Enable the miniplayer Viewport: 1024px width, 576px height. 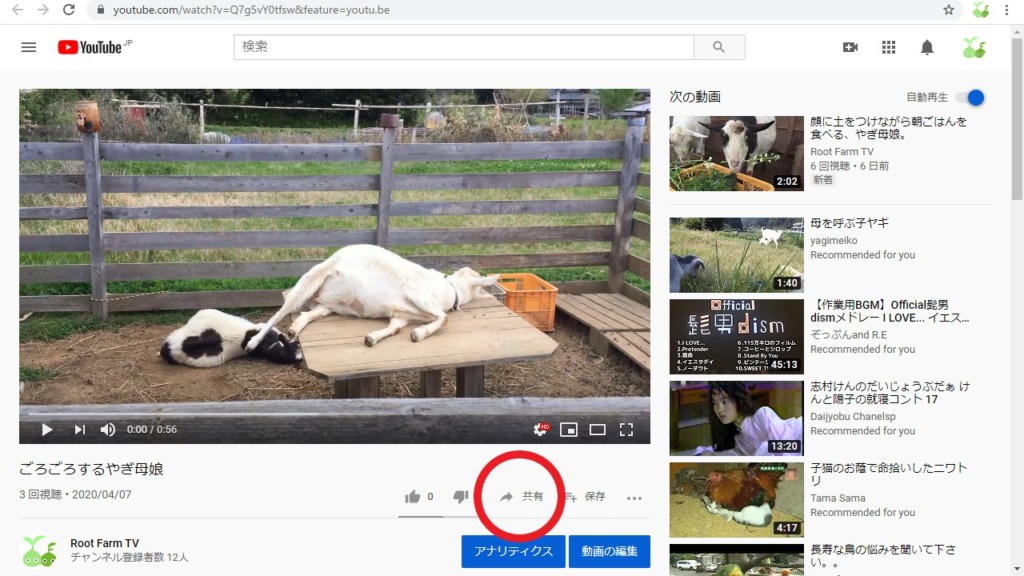point(569,430)
